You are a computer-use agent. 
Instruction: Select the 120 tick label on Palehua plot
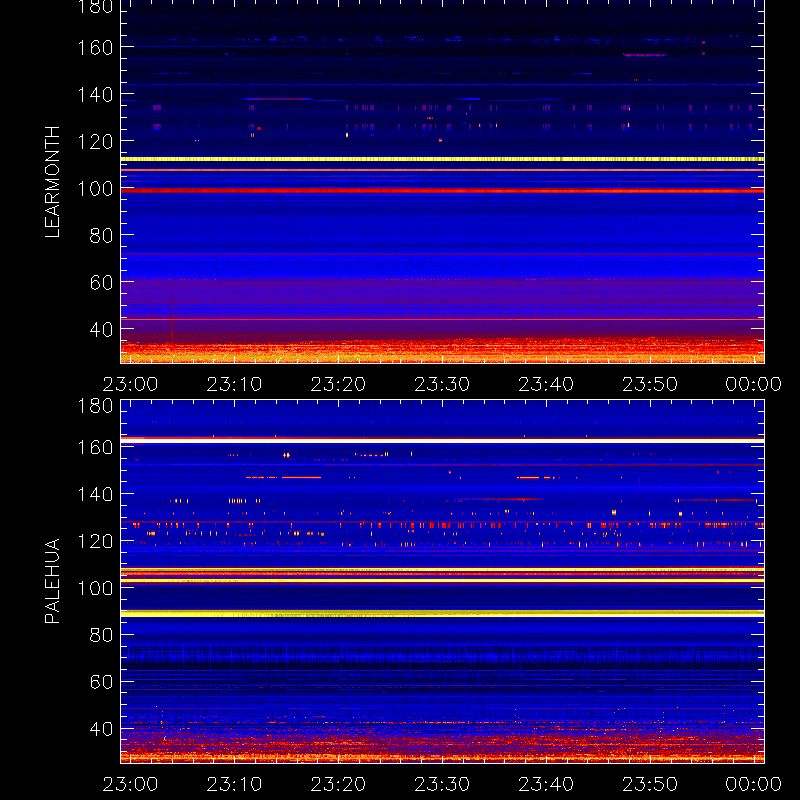click(95, 541)
